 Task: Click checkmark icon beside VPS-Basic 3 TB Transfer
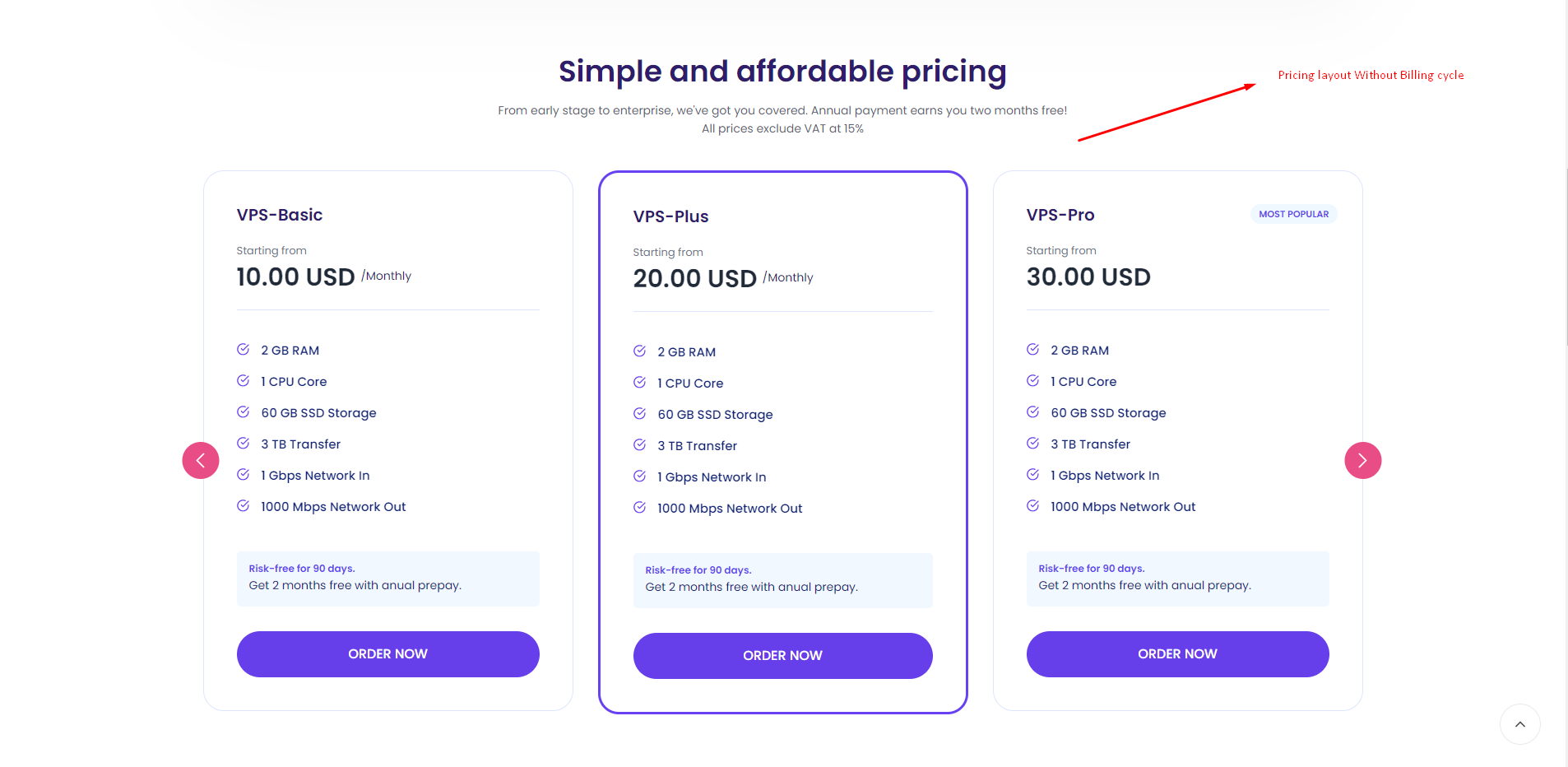pos(244,444)
